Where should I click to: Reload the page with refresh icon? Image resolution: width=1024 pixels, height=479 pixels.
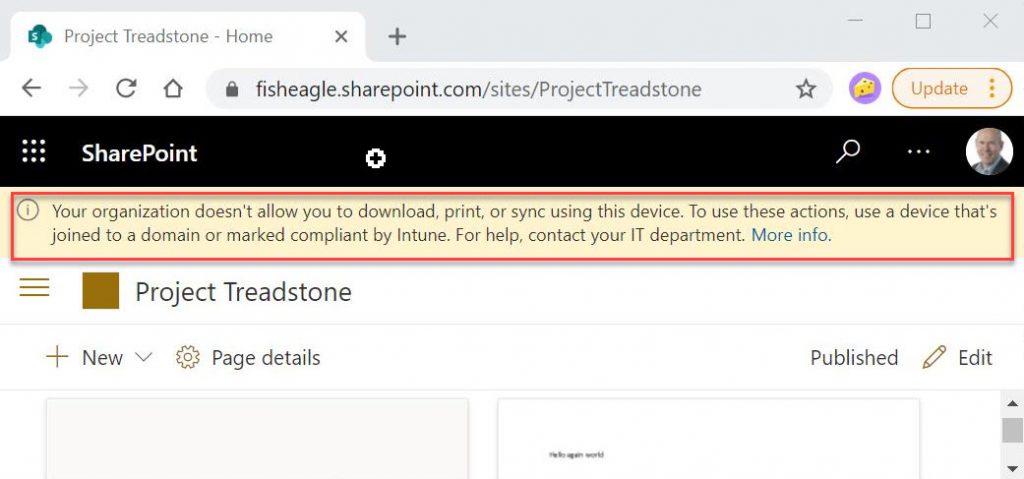tap(126, 88)
